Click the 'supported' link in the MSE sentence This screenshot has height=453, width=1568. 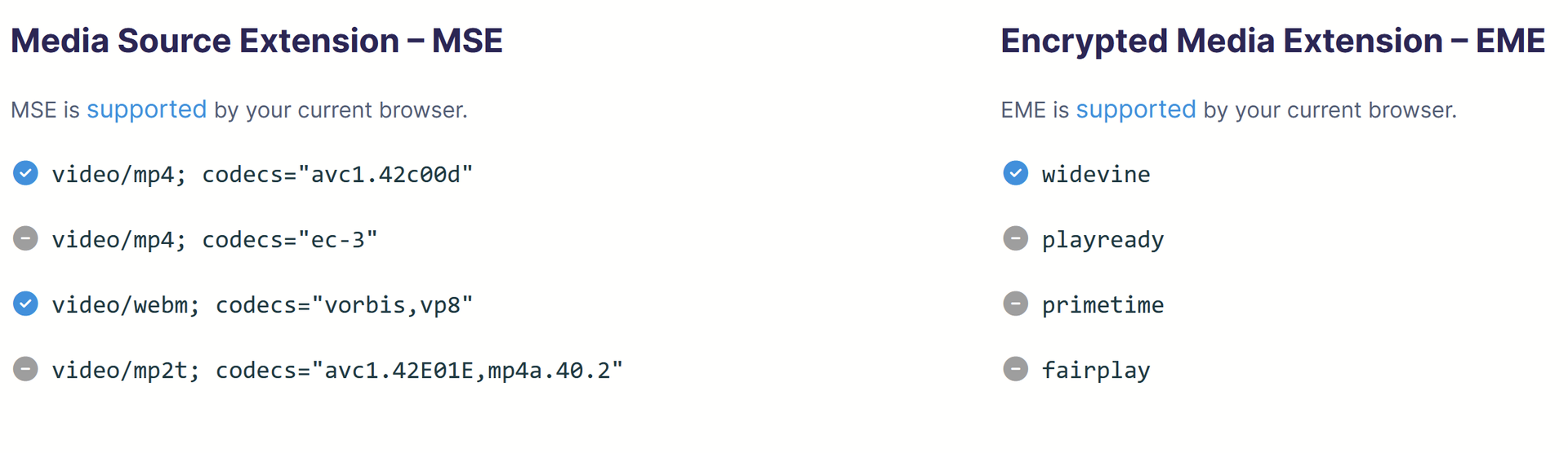146,109
